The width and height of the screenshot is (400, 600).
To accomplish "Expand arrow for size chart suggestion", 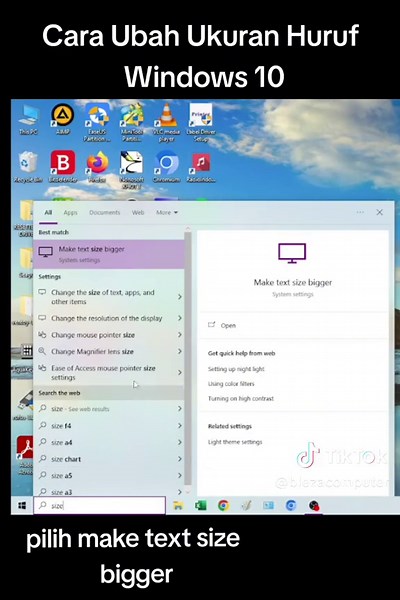I will pyautogui.click(x=180, y=459).
